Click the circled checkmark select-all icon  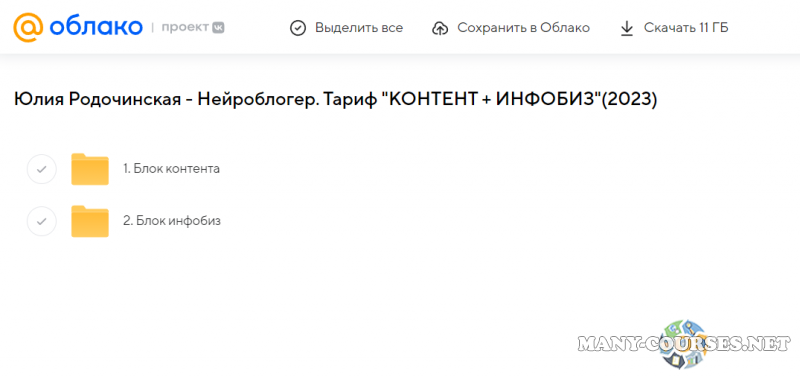297,28
